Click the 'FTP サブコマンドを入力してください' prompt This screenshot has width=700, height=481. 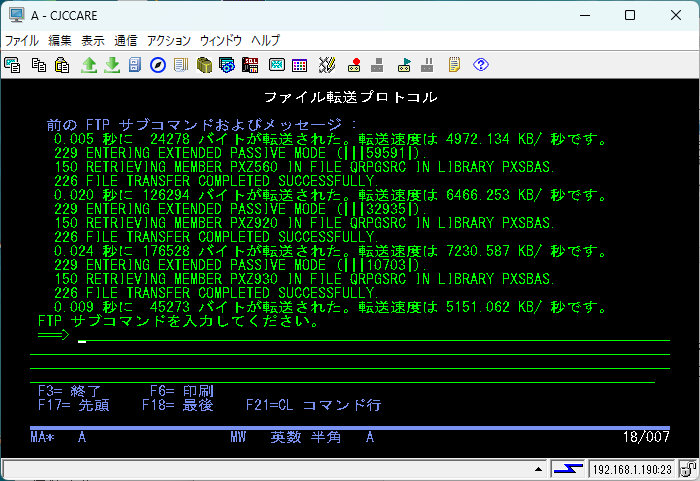click(179, 321)
